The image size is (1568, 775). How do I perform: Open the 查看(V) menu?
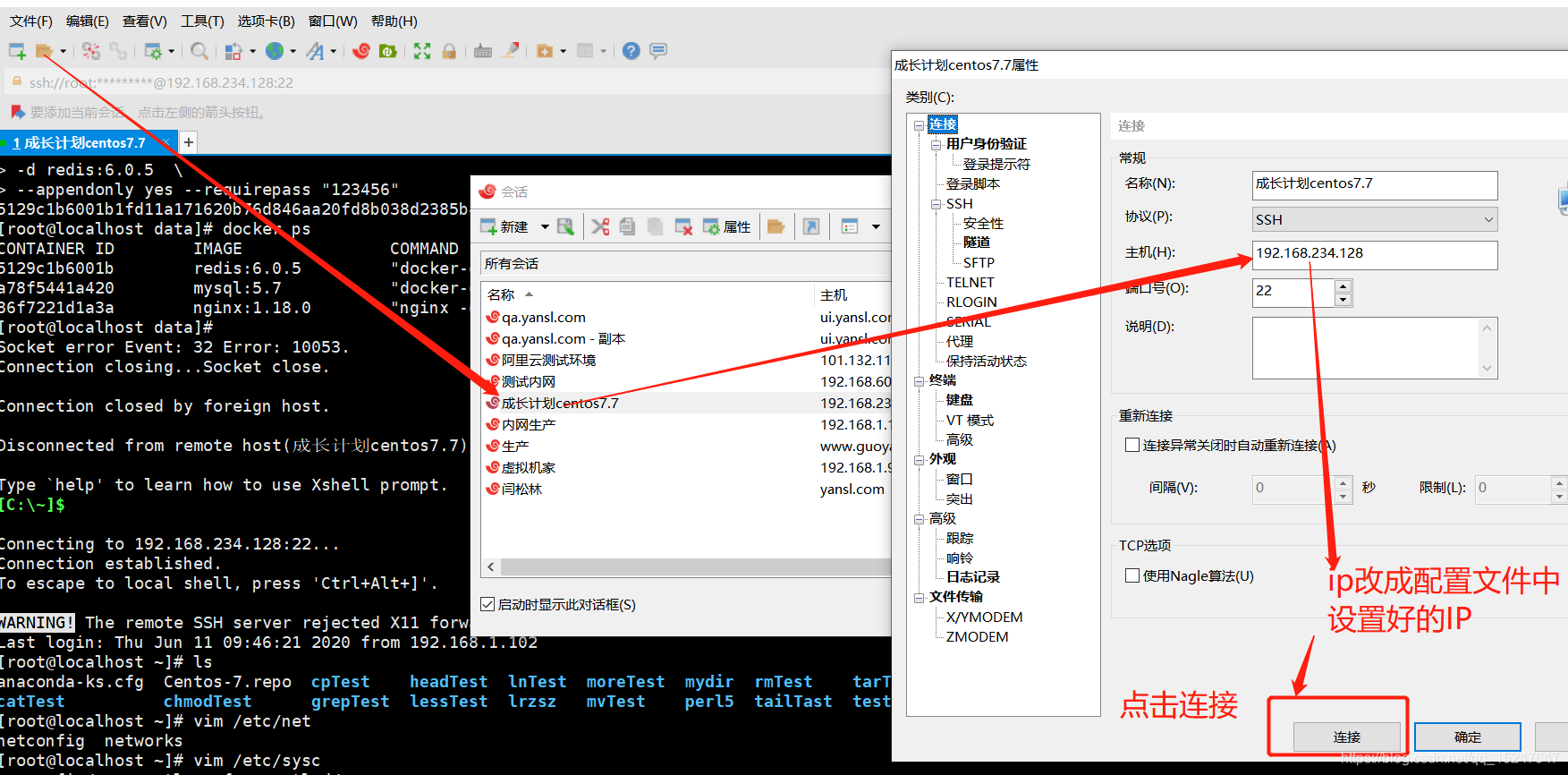[145, 21]
